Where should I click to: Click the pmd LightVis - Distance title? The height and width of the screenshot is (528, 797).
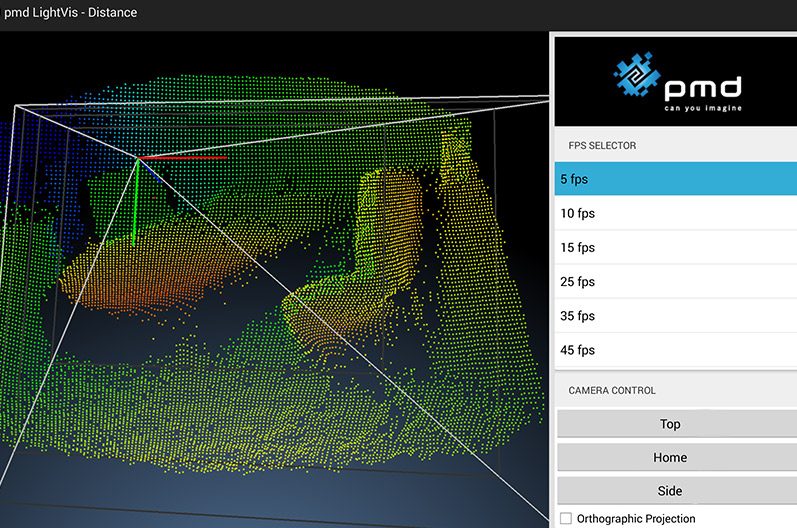[71, 12]
